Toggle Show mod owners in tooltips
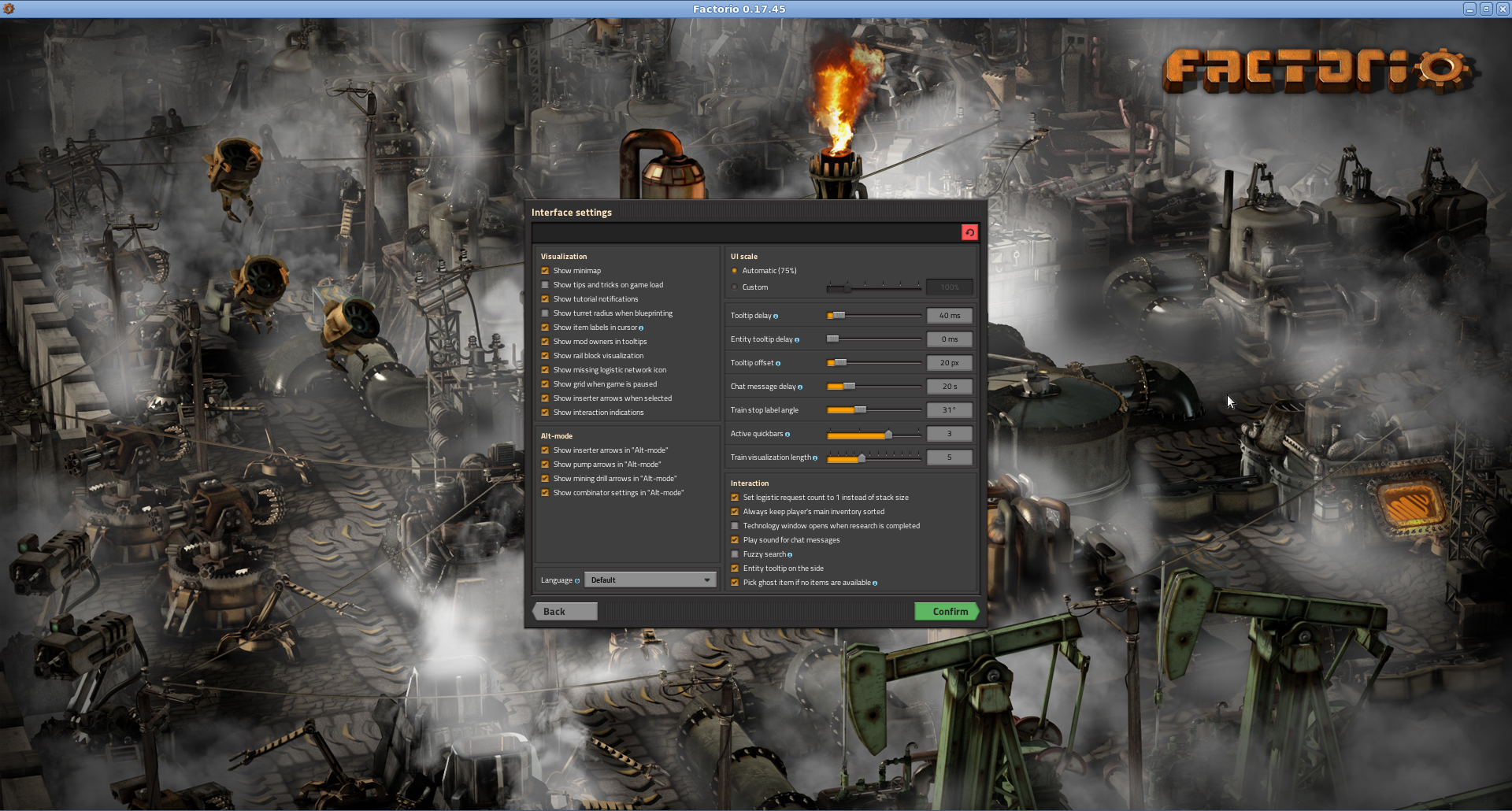Viewport: 1512px width, 811px height. (x=545, y=342)
